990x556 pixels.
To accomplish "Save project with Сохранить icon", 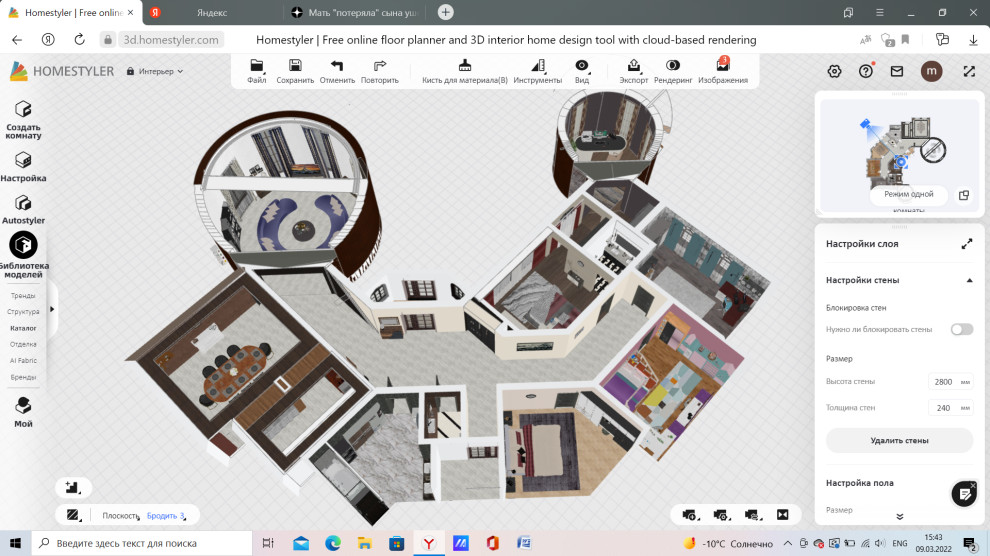I will [295, 71].
